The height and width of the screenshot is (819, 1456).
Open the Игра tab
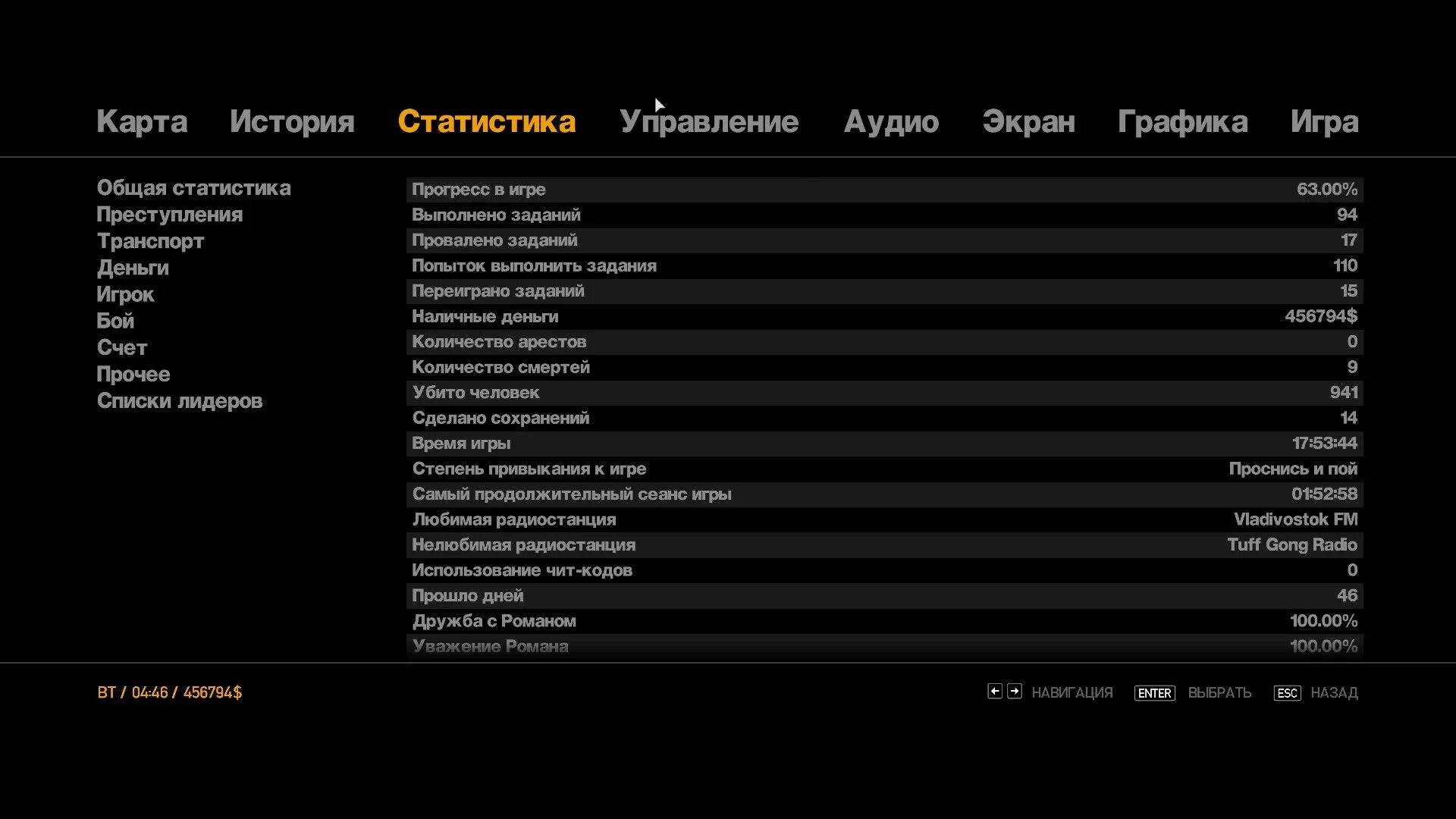(x=1324, y=122)
